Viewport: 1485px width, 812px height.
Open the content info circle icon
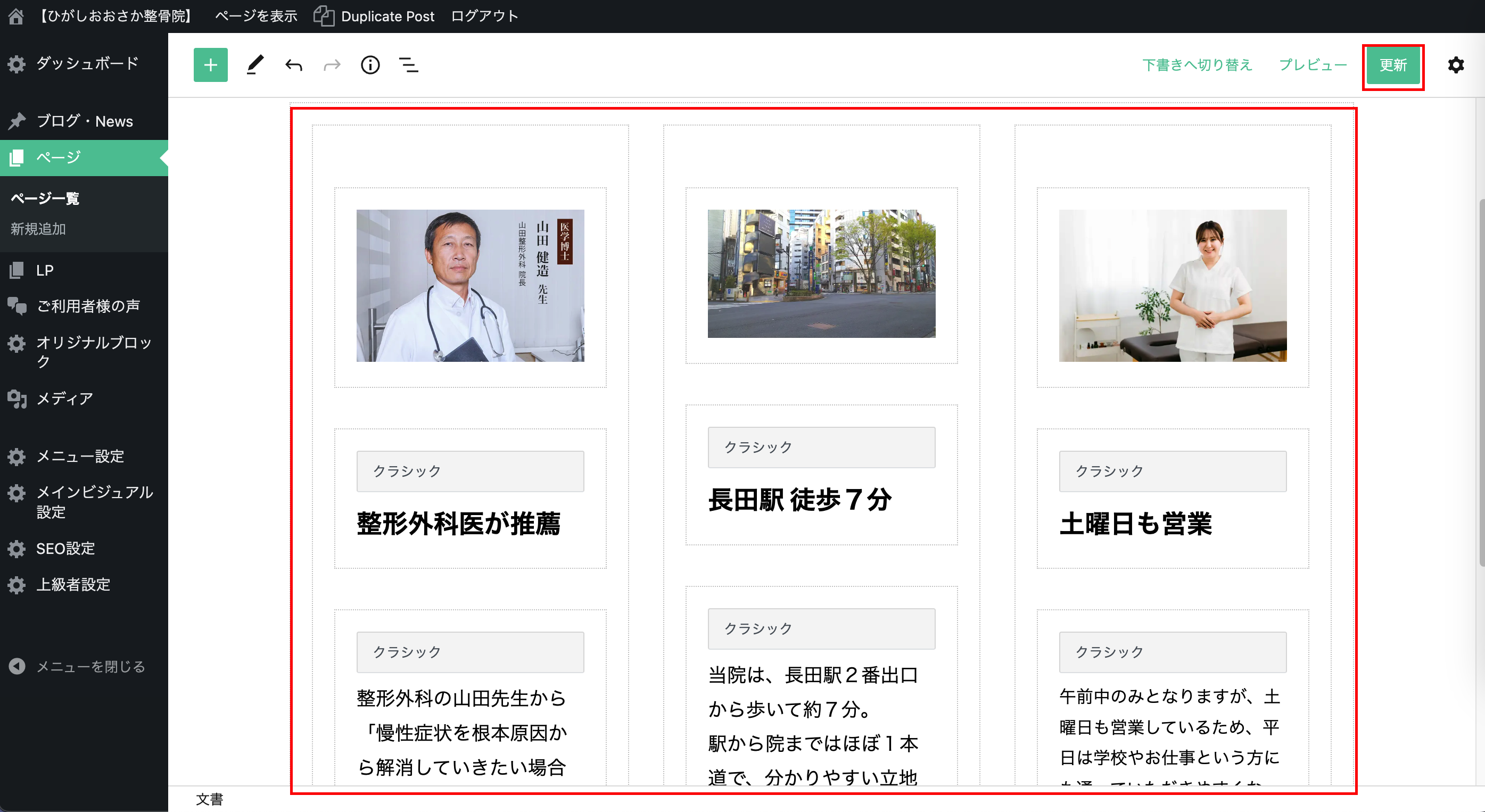370,65
